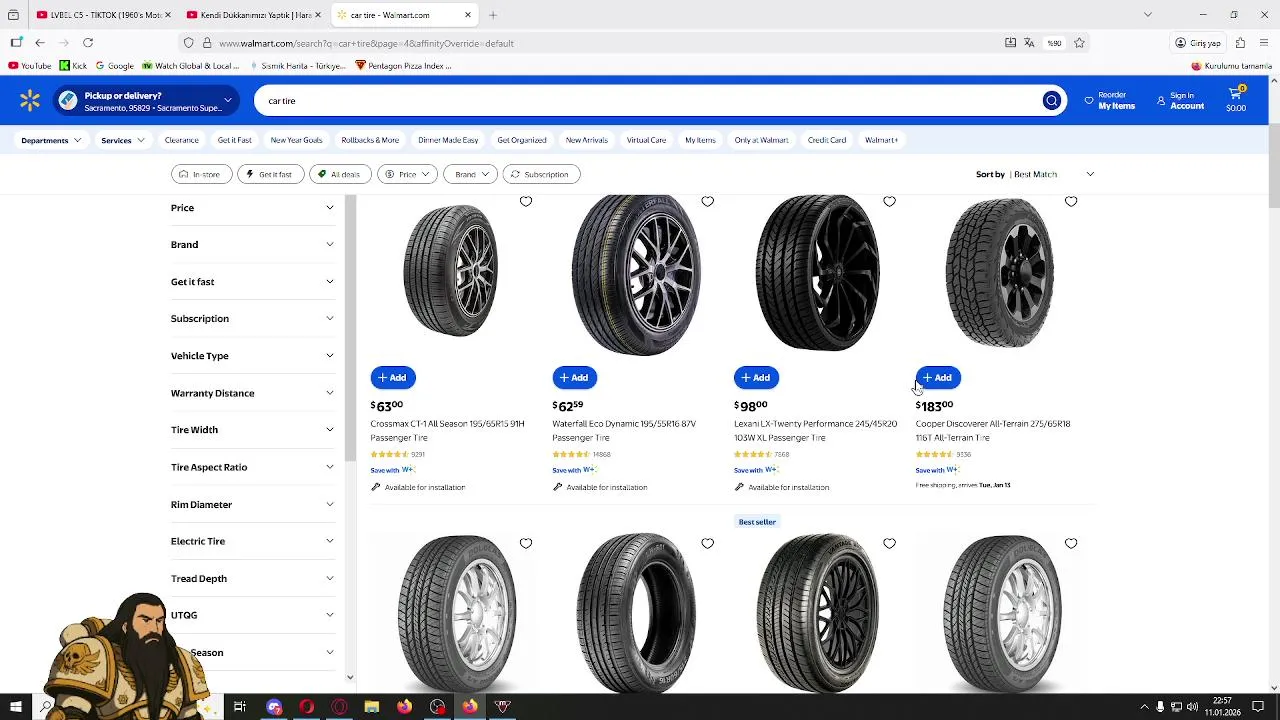
Task: Expand the Electric Tire filter
Action: click(252, 541)
